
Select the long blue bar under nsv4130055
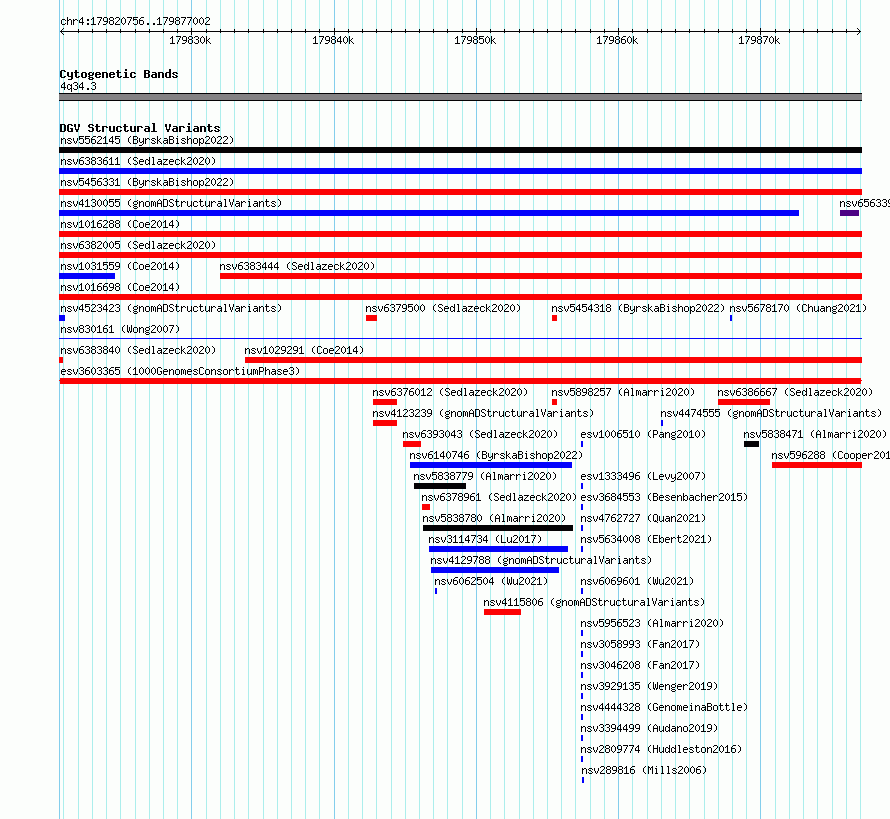pos(429,213)
